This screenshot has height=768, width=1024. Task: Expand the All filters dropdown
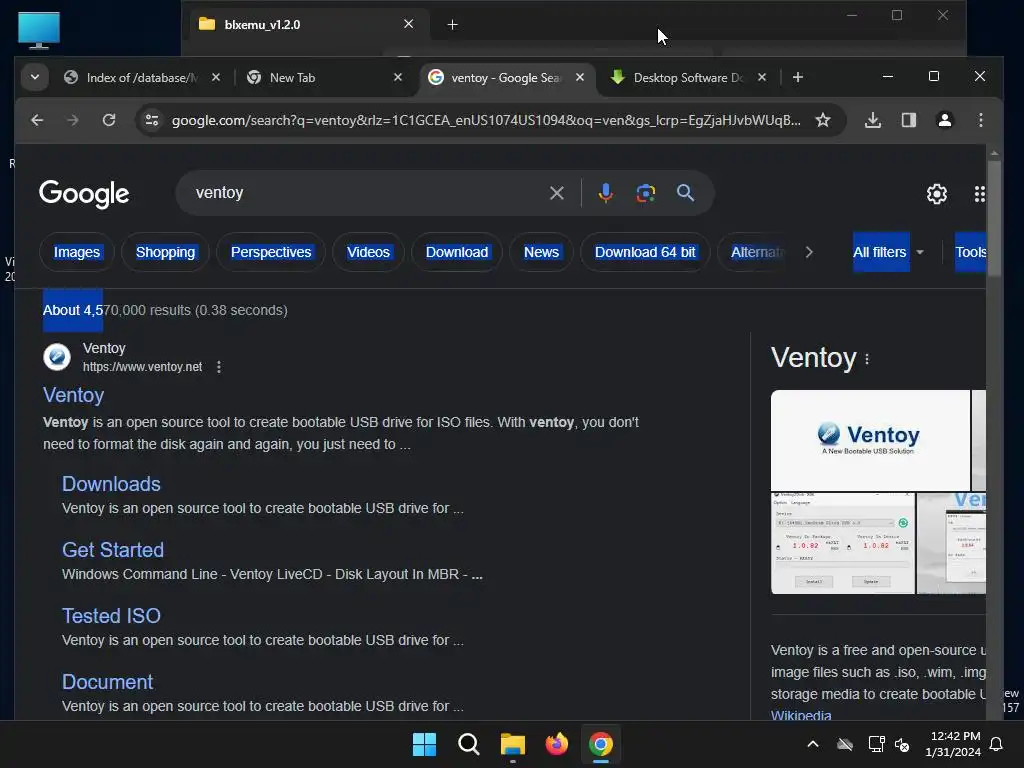889,252
